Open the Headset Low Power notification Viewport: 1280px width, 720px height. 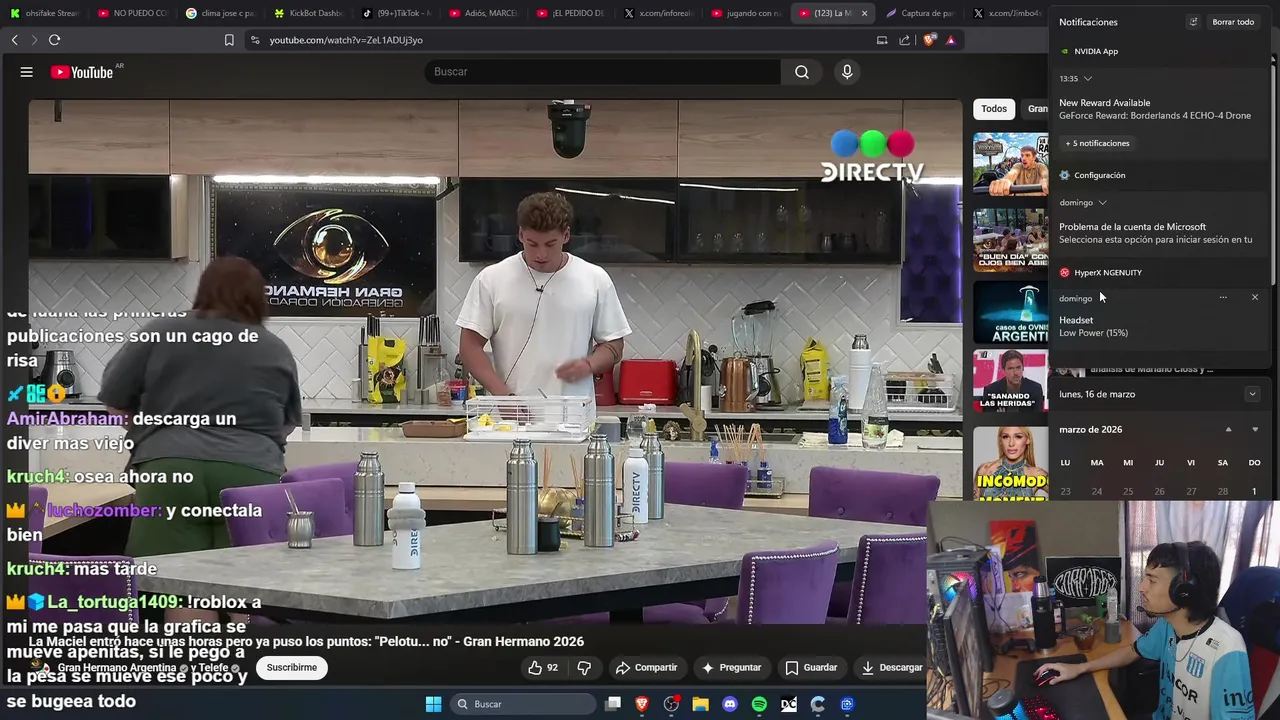(1158, 326)
